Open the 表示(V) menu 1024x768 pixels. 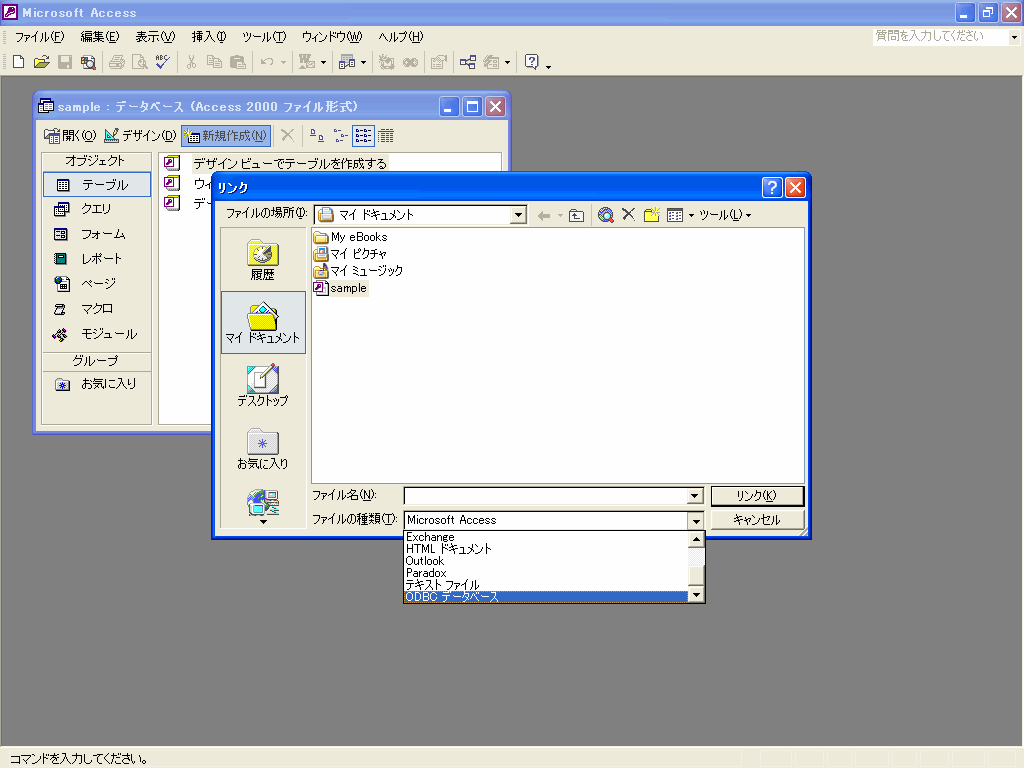tap(155, 37)
